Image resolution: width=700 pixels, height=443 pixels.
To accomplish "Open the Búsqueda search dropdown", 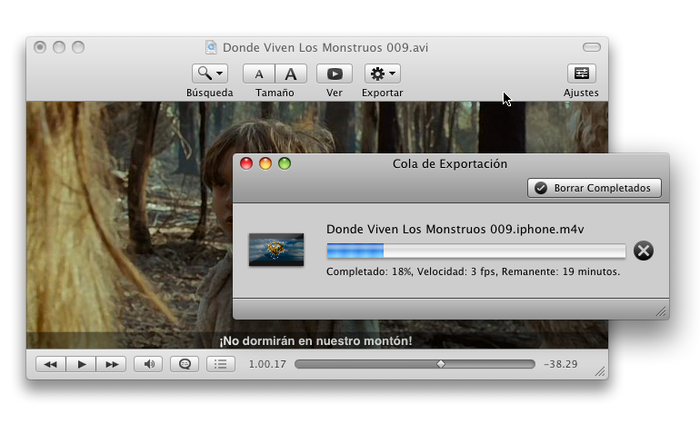I will coord(210,73).
